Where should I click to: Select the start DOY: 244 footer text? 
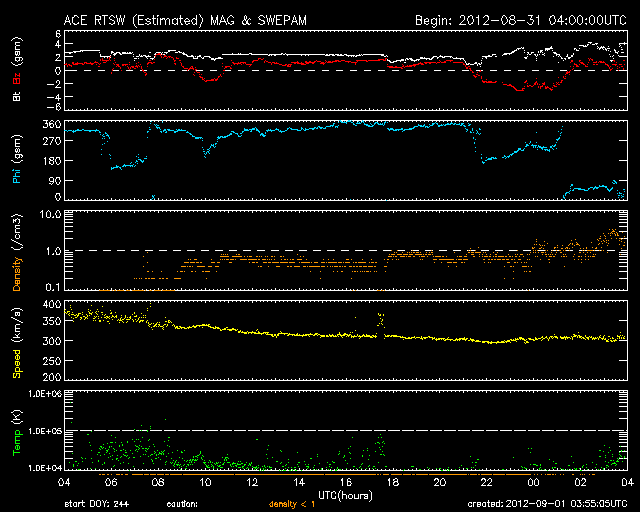[x=97, y=504]
